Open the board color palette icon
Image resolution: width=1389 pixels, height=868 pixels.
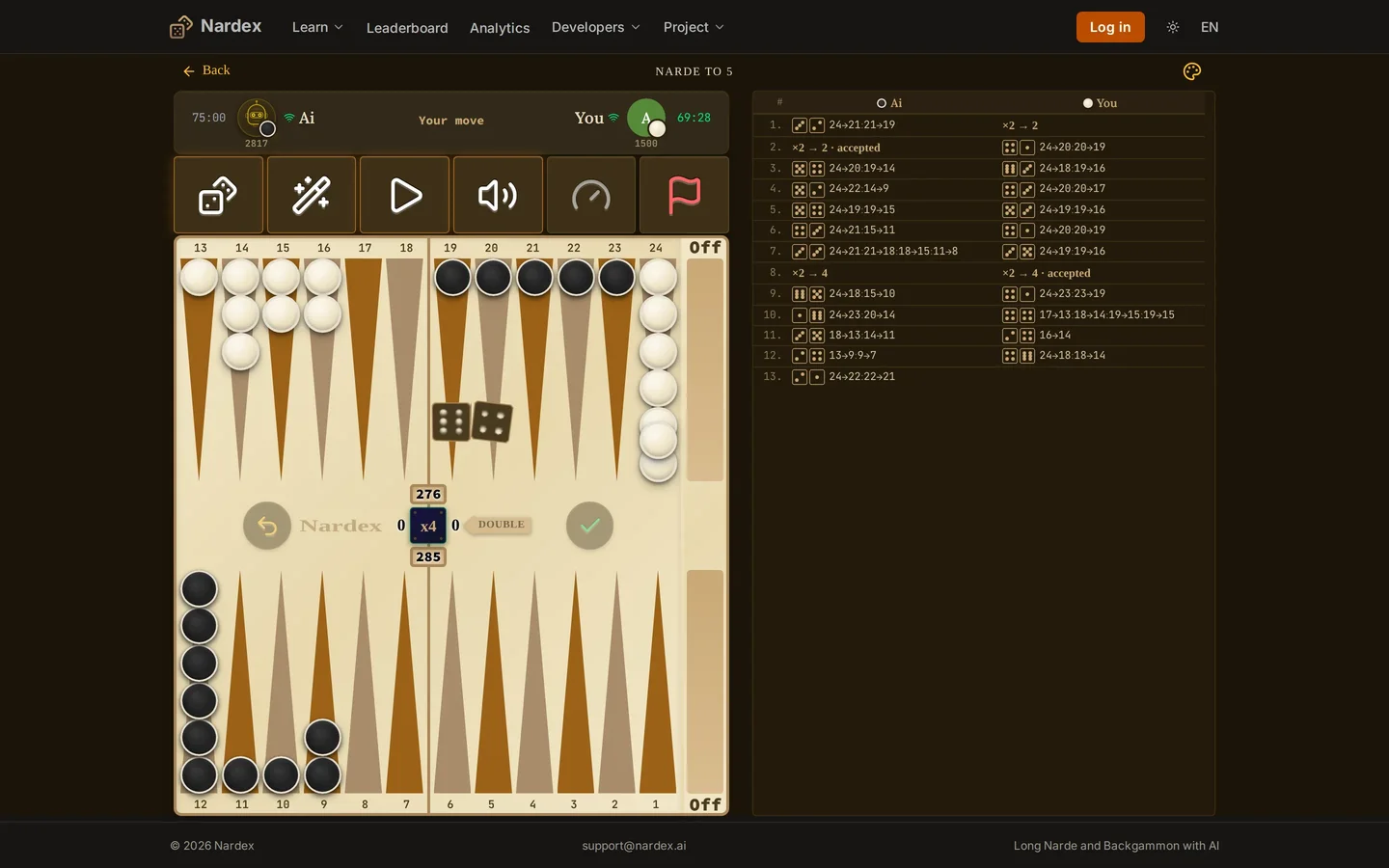point(1192,71)
